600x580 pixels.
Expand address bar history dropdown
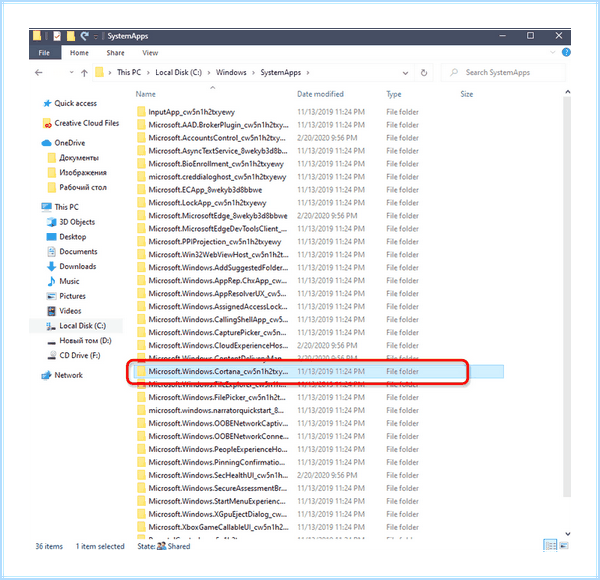click(405, 73)
